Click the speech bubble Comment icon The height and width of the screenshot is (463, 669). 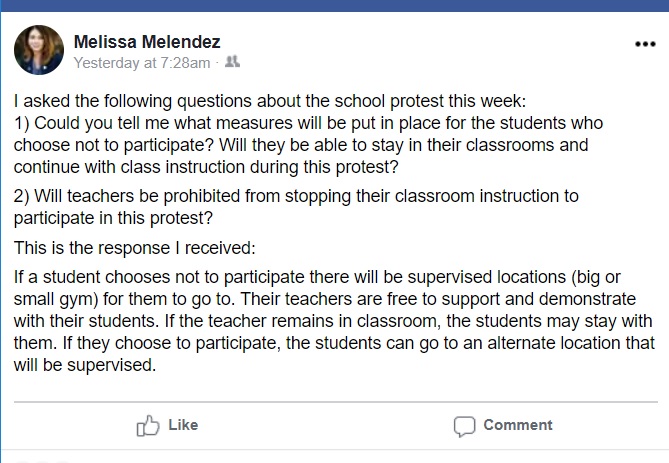click(464, 426)
